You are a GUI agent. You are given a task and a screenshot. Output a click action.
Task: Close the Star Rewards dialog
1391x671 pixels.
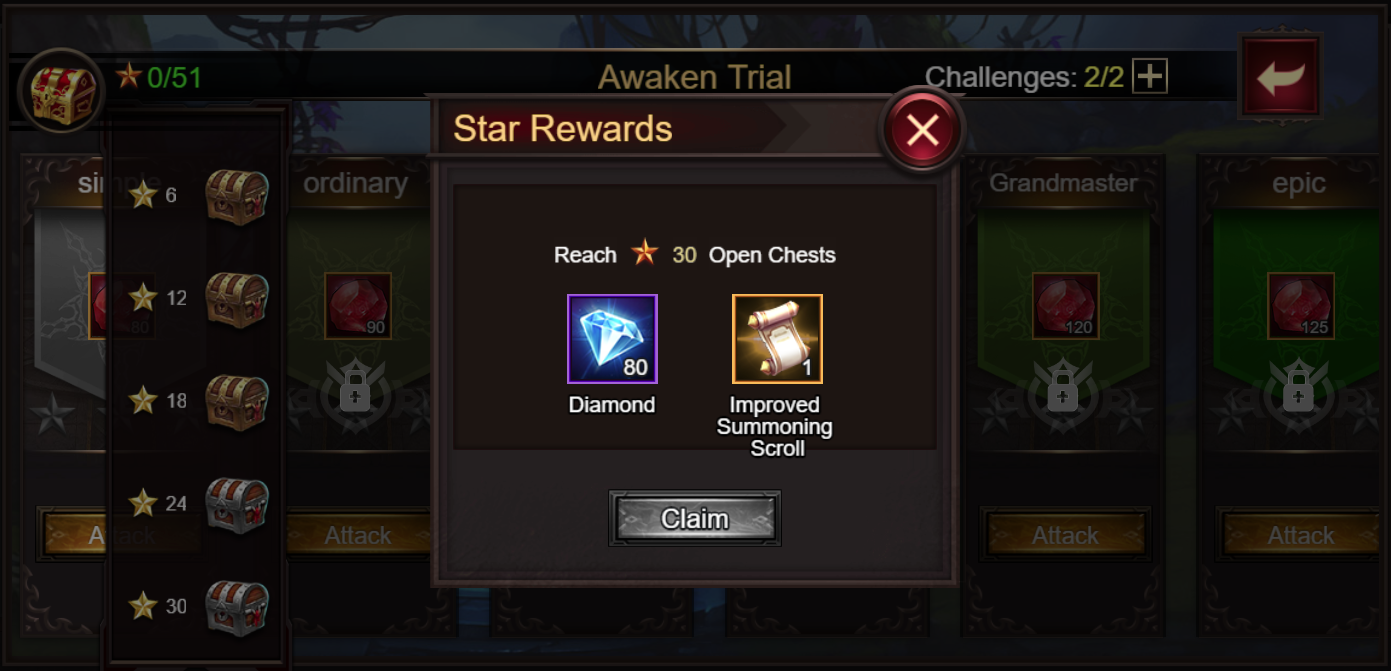922,129
